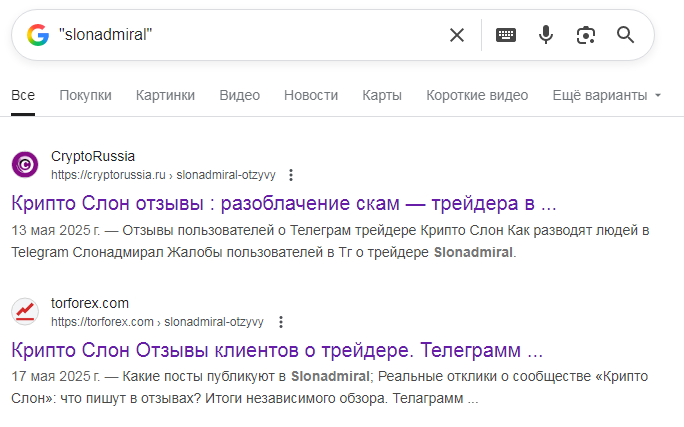Open result "Крипто Слон отзывы : разоблачение скам"
Image resolution: width=684 pixels, height=427 pixels.
click(x=284, y=203)
